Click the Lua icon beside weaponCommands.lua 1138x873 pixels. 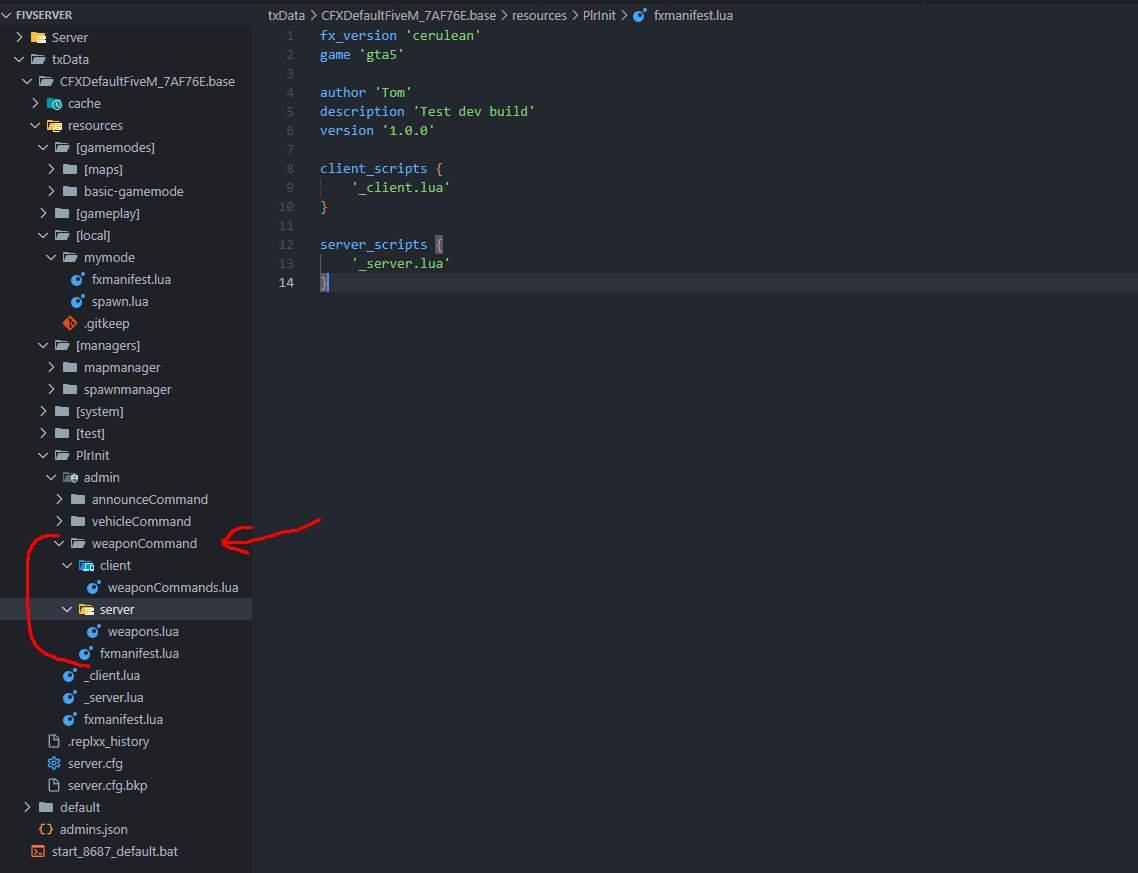coord(94,587)
